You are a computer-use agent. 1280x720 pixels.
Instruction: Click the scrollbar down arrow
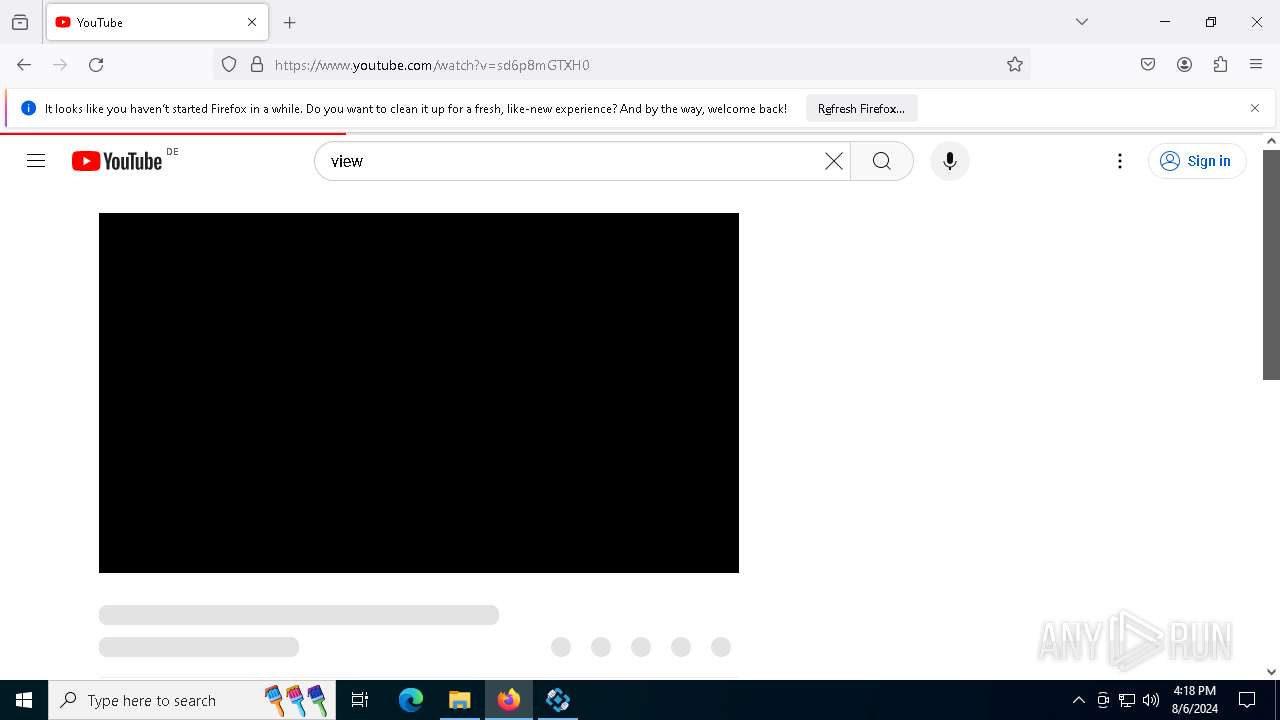click(x=1271, y=672)
